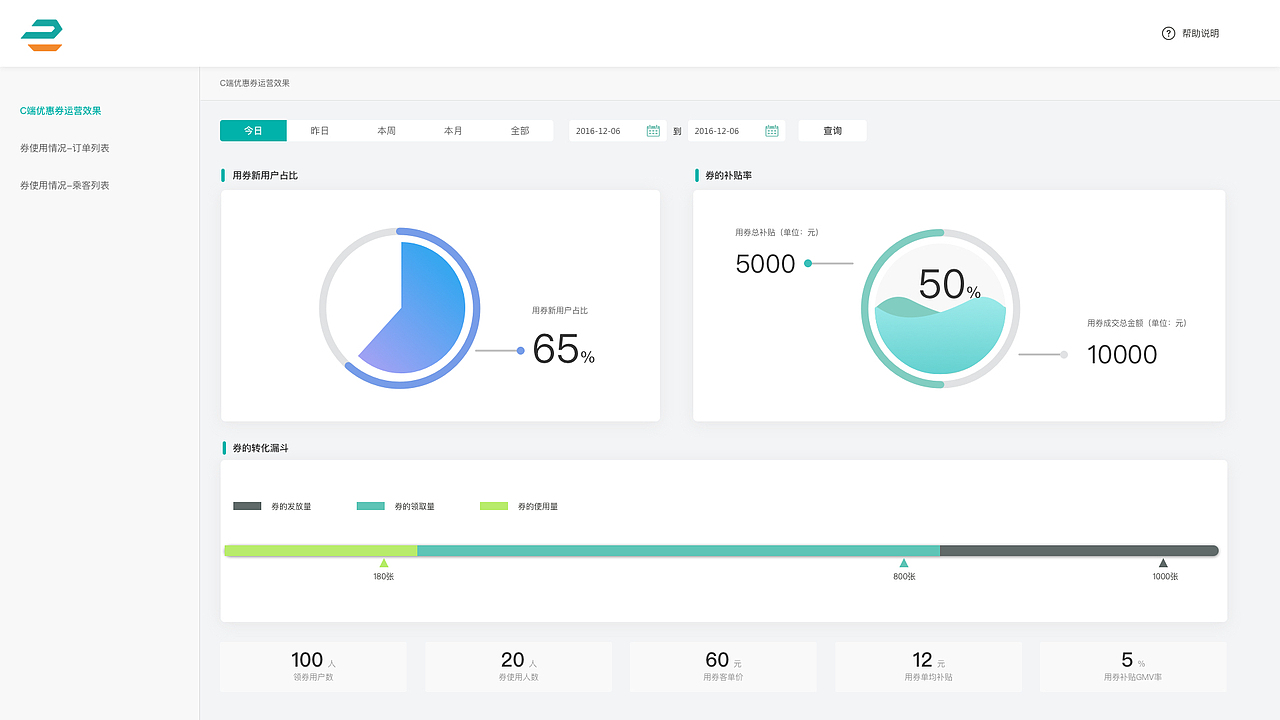Click the green triangle marker at 180张
The image size is (1280, 720).
point(384,563)
